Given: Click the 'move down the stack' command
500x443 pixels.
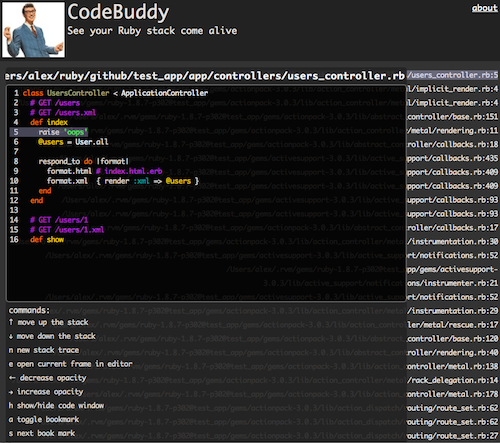Looking at the screenshot, I should pyautogui.click(x=52, y=336).
